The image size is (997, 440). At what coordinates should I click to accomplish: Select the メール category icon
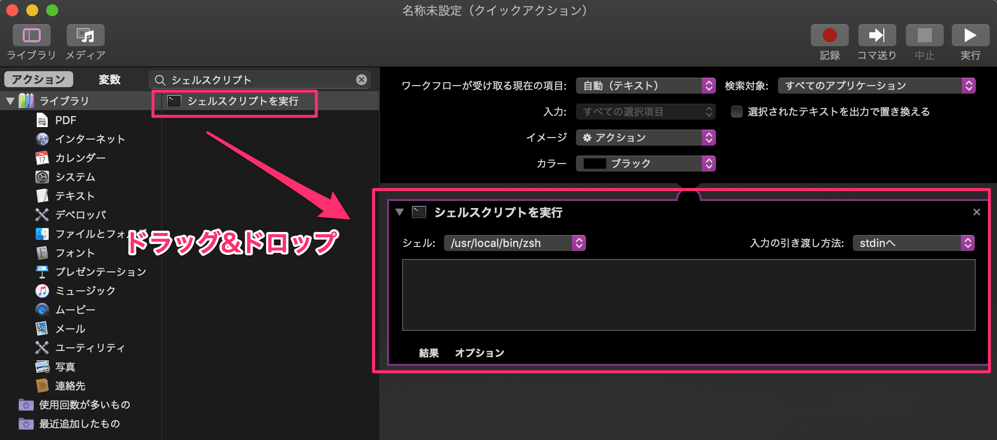[x=43, y=329]
